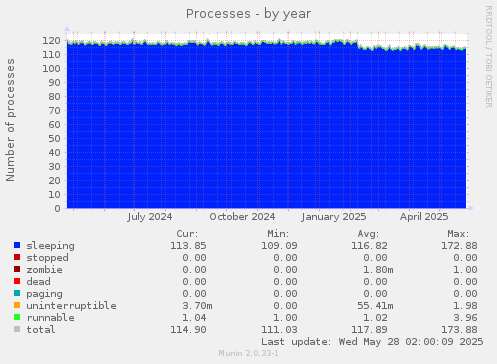Select the 'uninterruptible' legend label
Viewport: 497px width, 364px height.
click(x=71, y=306)
